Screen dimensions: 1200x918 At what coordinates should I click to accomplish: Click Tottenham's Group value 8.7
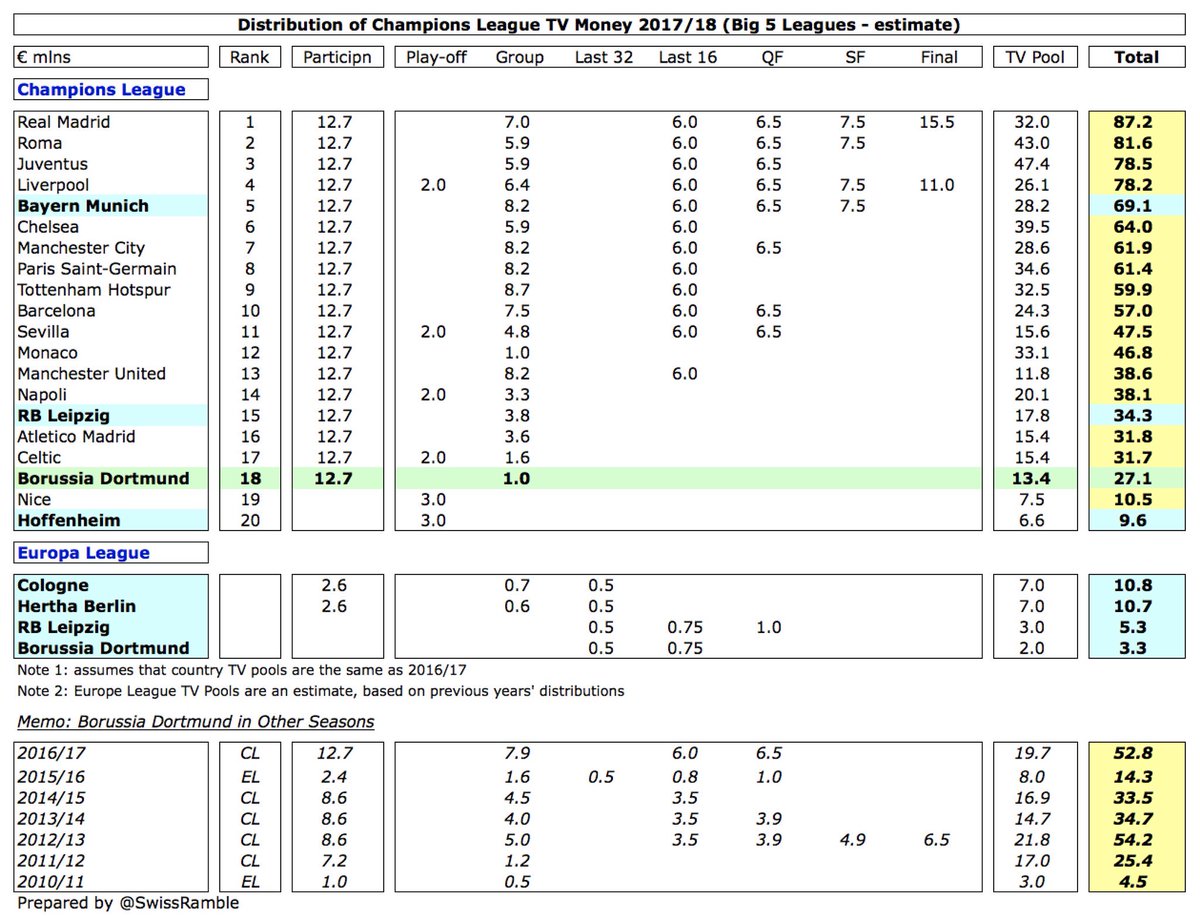pos(519,290)
